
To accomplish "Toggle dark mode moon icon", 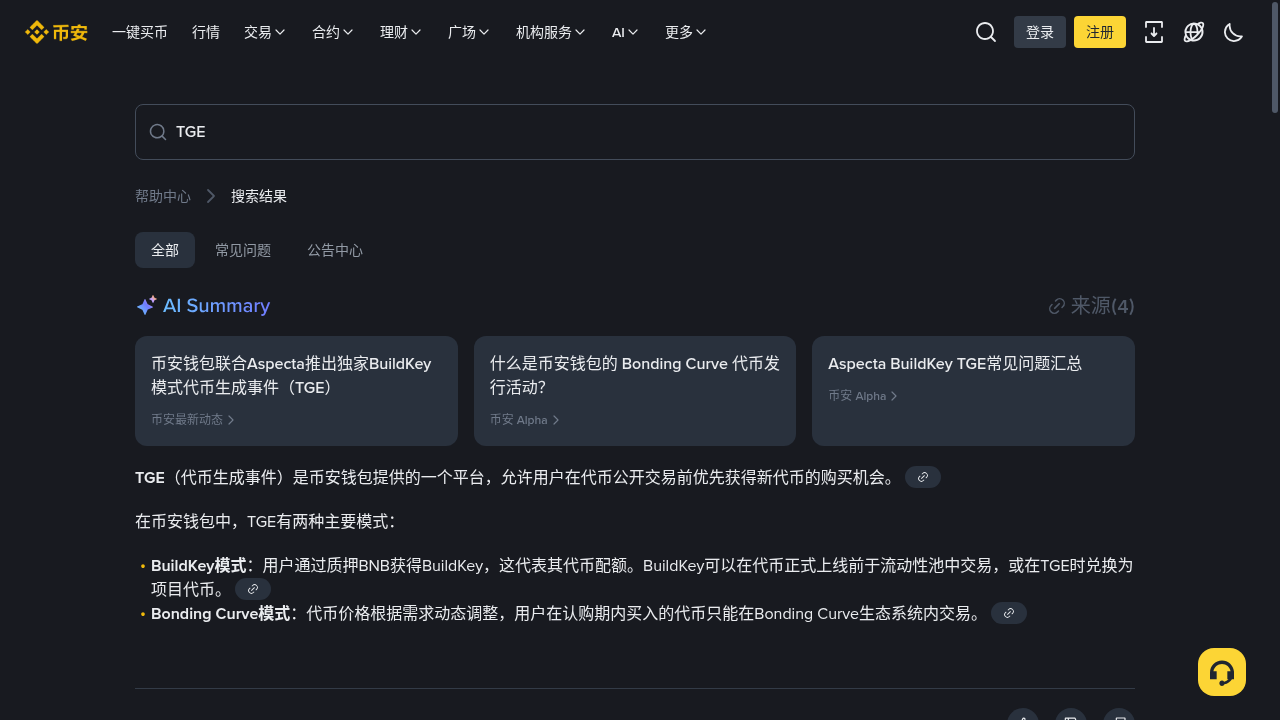I will tap(1234, 32).
